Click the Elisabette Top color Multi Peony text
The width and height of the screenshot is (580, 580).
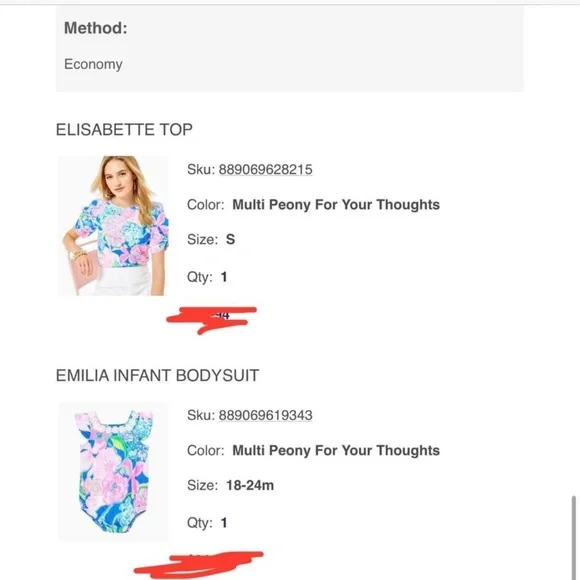[336, 205]
